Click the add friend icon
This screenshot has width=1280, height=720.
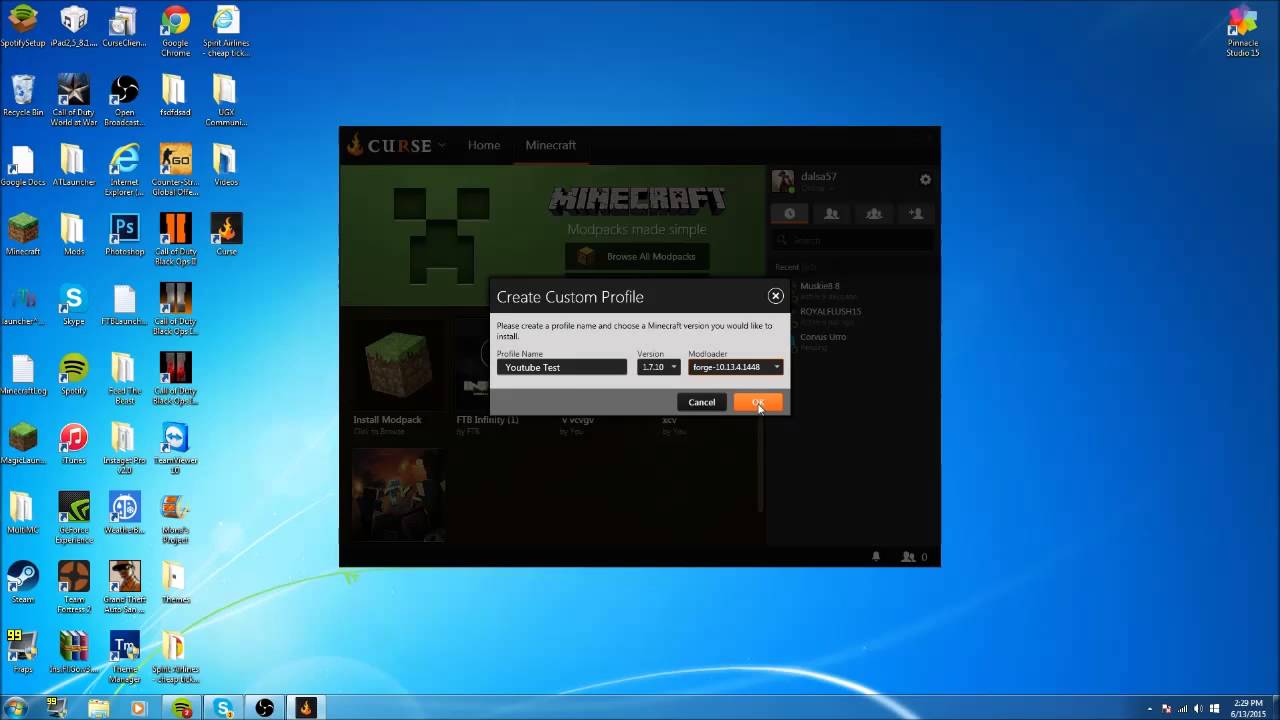point(915,213)
